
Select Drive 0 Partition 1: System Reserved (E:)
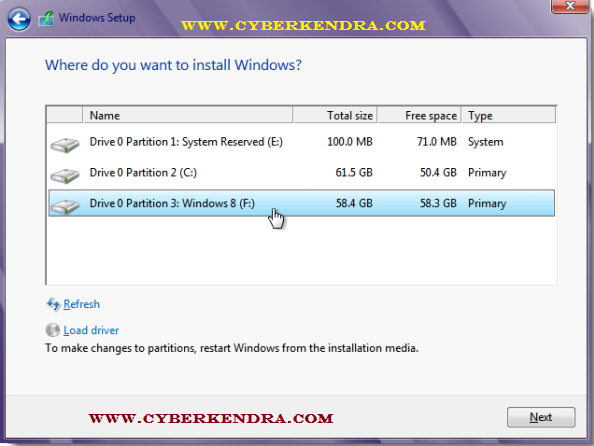pyautogui.click(x=302, y=142)
